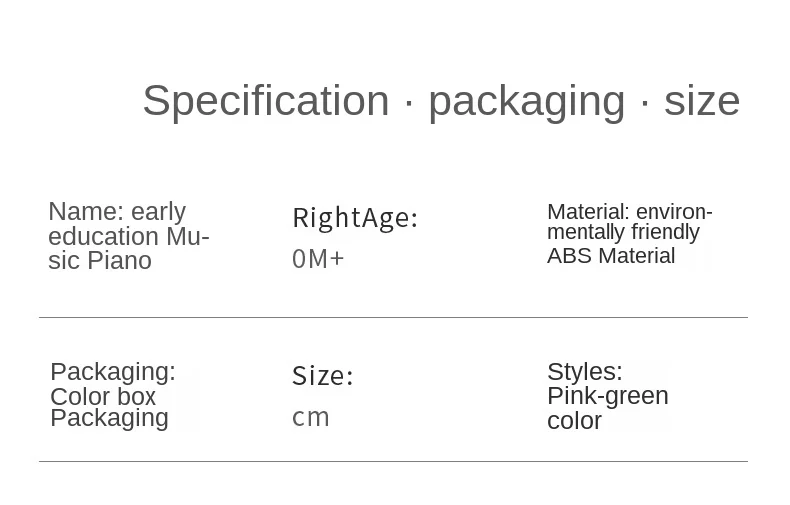Click the "RightAge:" label

(355, 218)
